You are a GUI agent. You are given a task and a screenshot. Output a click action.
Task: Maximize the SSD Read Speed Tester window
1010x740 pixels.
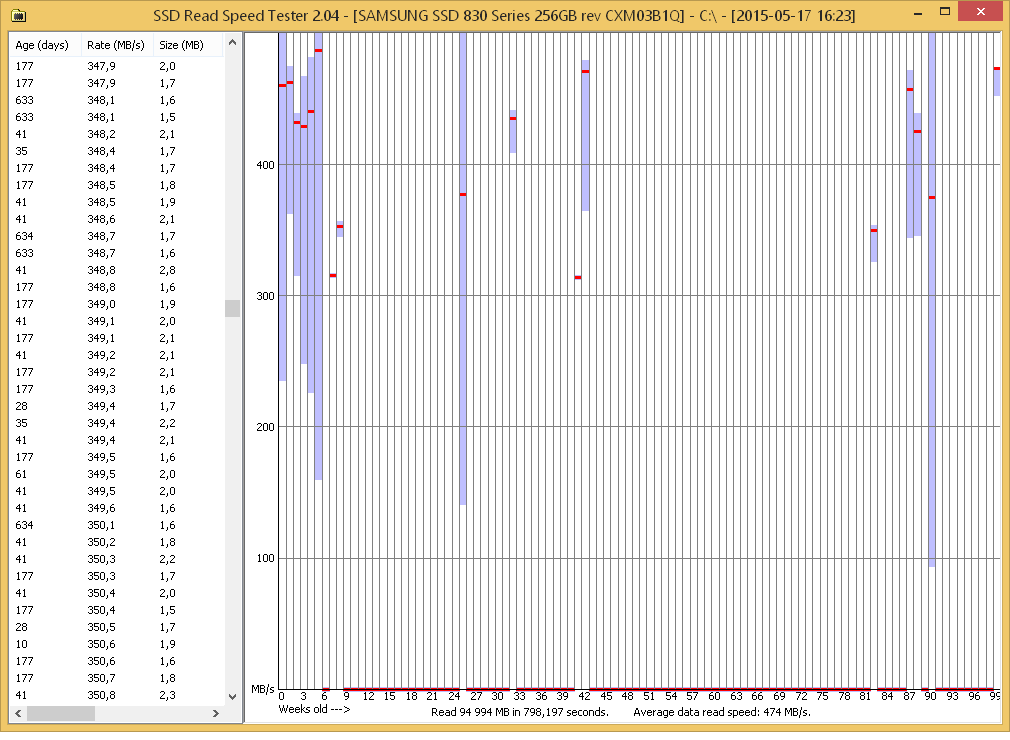(945, 12)
